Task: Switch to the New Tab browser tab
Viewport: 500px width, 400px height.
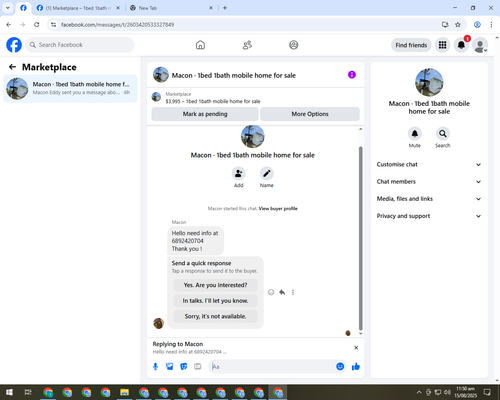Action: point(170,8)
